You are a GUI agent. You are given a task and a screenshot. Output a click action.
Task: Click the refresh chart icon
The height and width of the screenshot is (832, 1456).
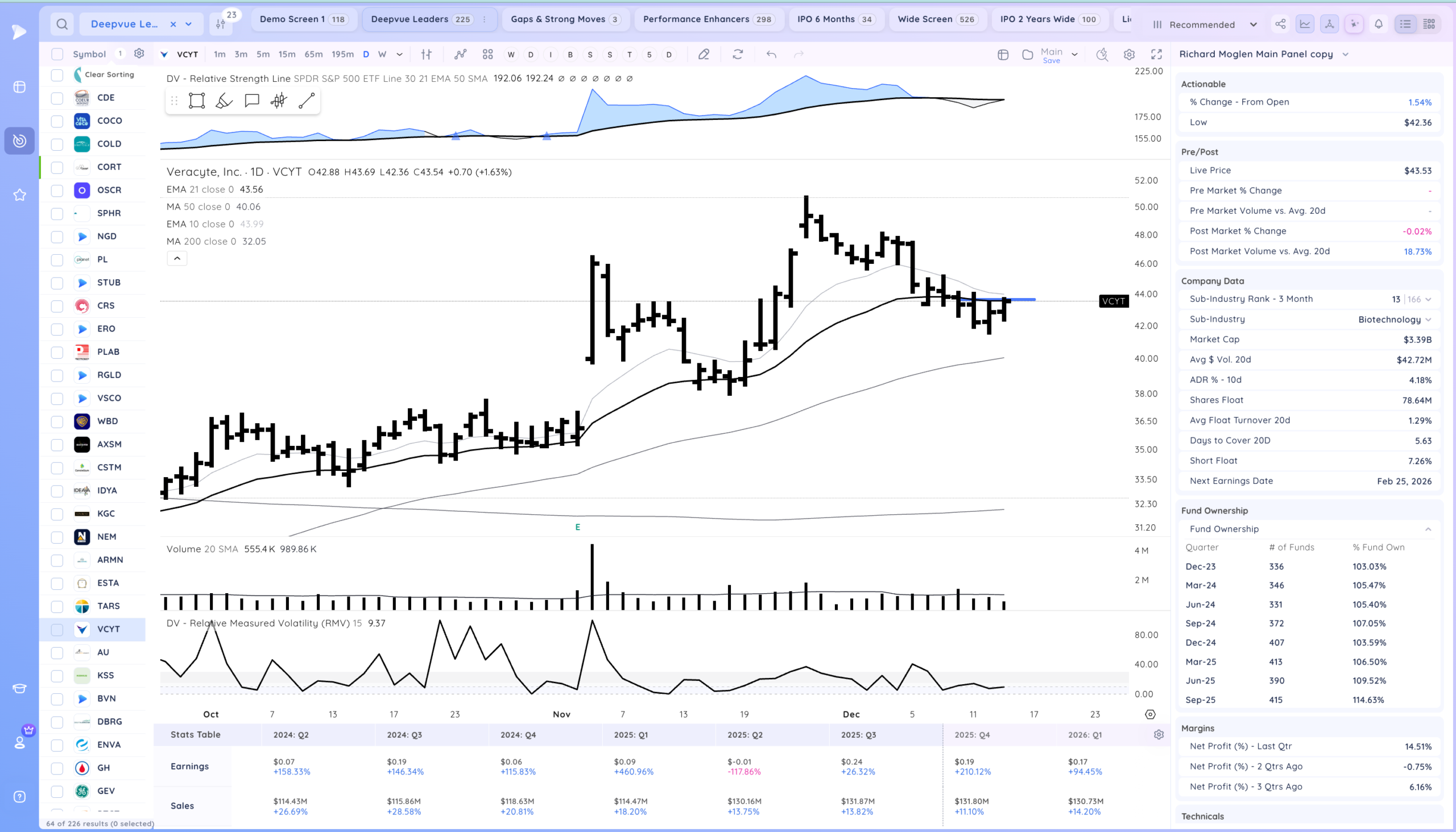tap(738, 54)
